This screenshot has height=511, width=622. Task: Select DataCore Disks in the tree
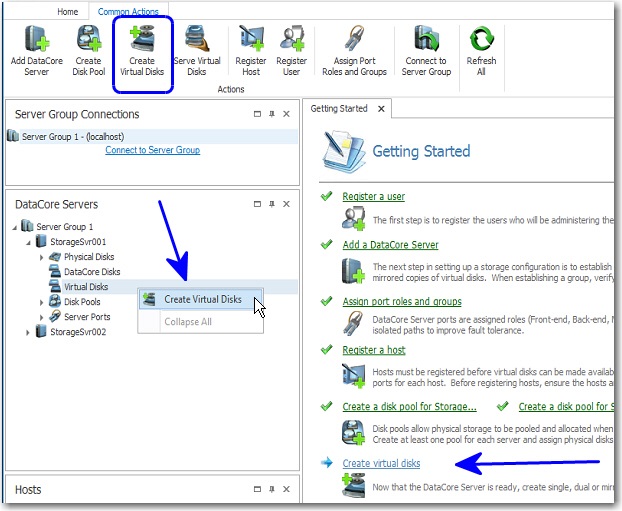pyautogui.click(x=91, y=271)
